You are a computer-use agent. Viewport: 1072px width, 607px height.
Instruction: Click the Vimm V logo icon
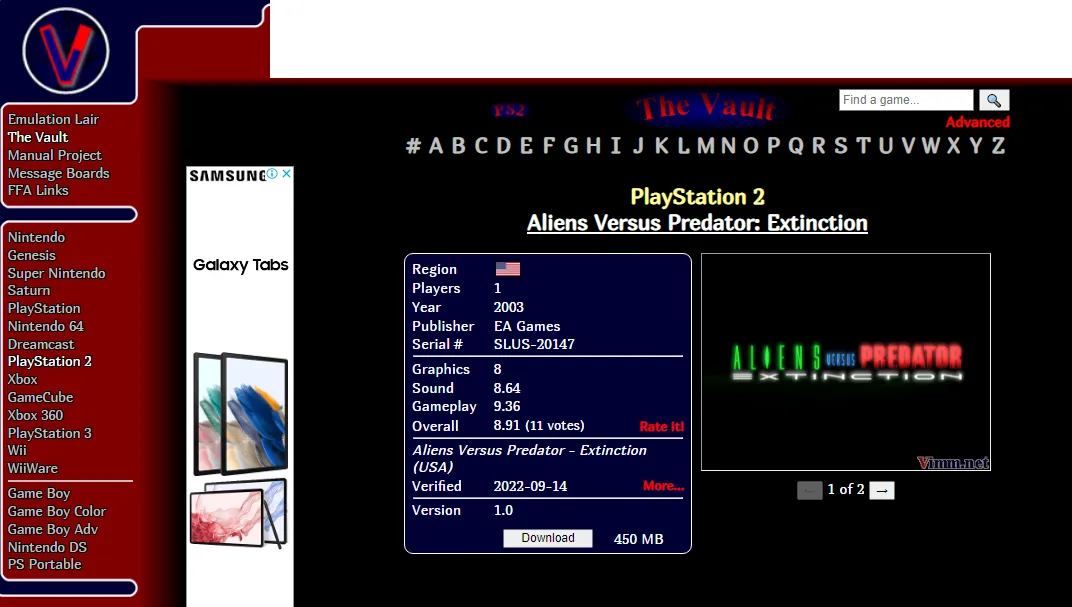(x=66, y=51)
